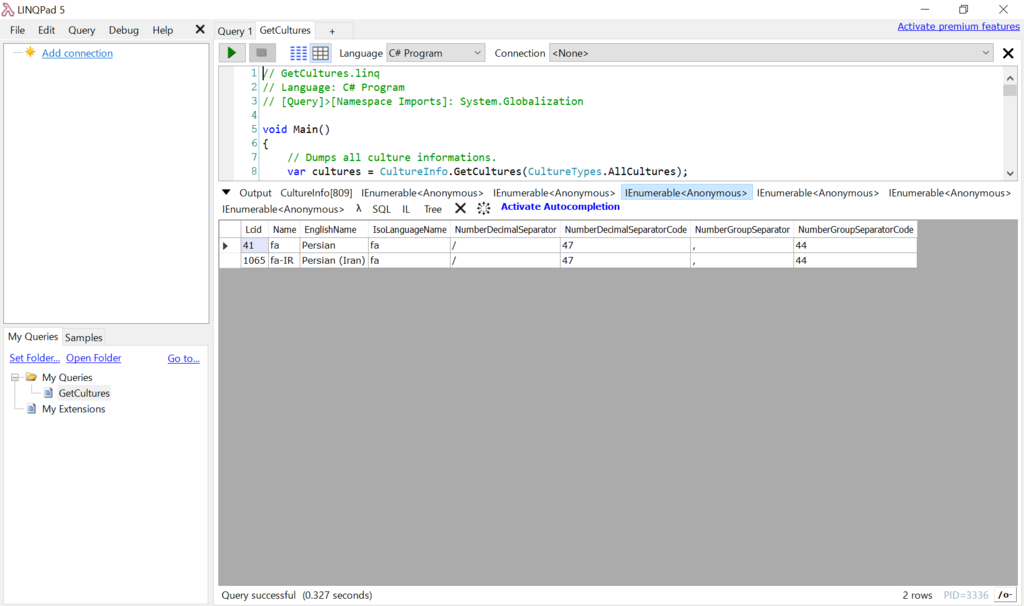Collapse the Output panel disclosure triangle
The width and height of the screenshot is (1024, 606).
(x=225, y=192)
